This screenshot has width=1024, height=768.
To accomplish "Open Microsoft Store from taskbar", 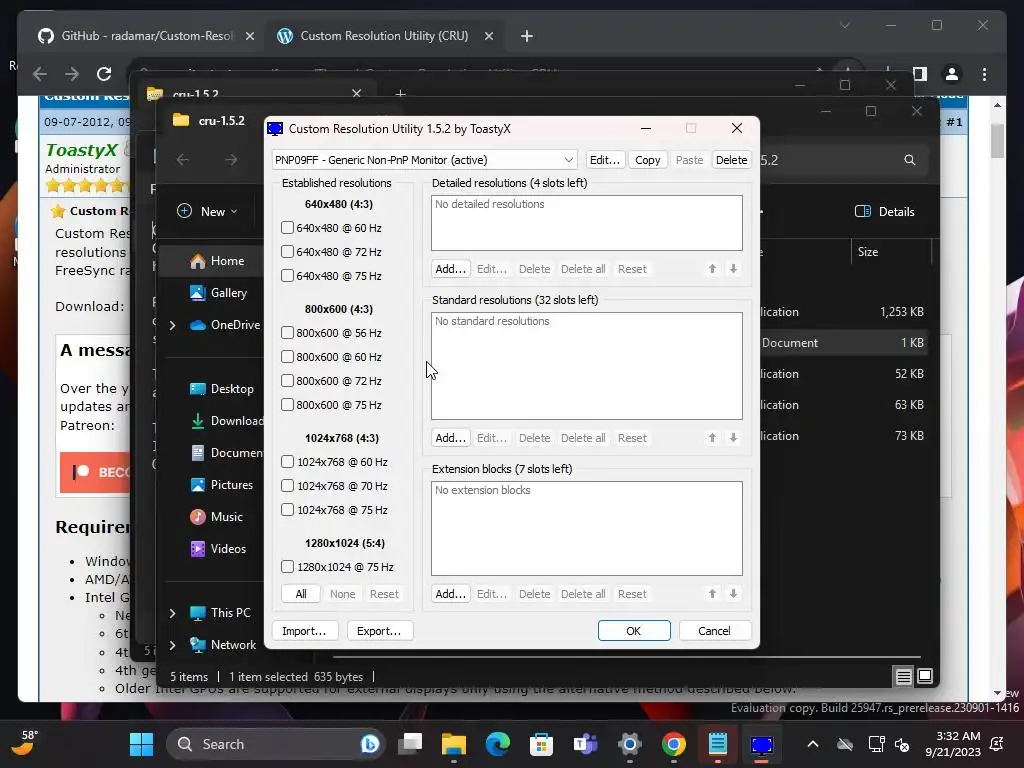I will click(541, 744).
